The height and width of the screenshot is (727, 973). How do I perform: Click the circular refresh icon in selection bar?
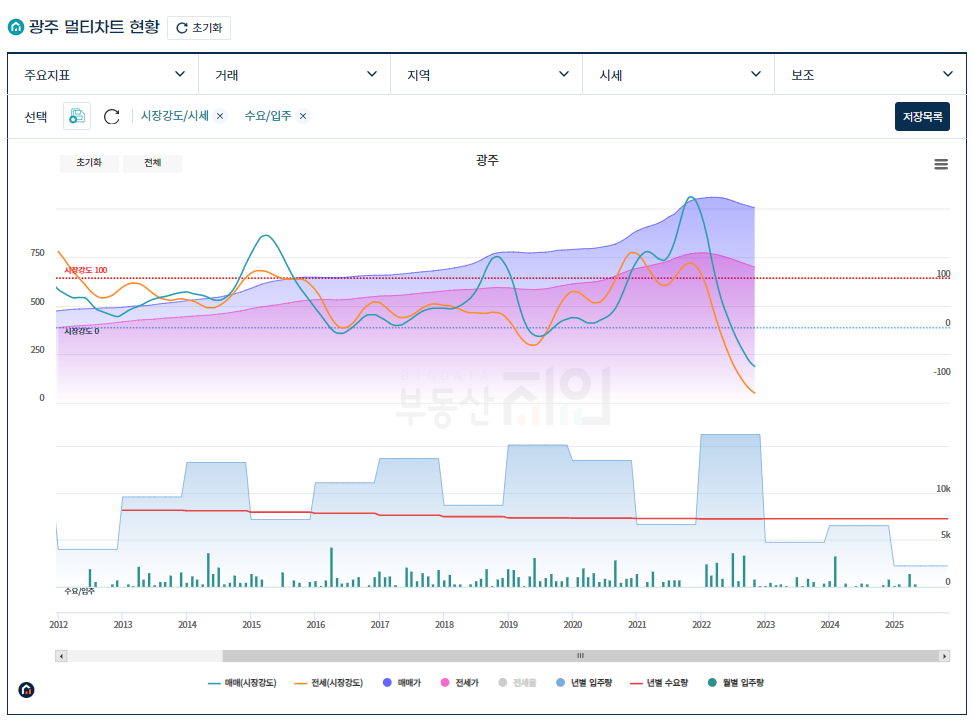pyautogui.click(x=112, y=117)
